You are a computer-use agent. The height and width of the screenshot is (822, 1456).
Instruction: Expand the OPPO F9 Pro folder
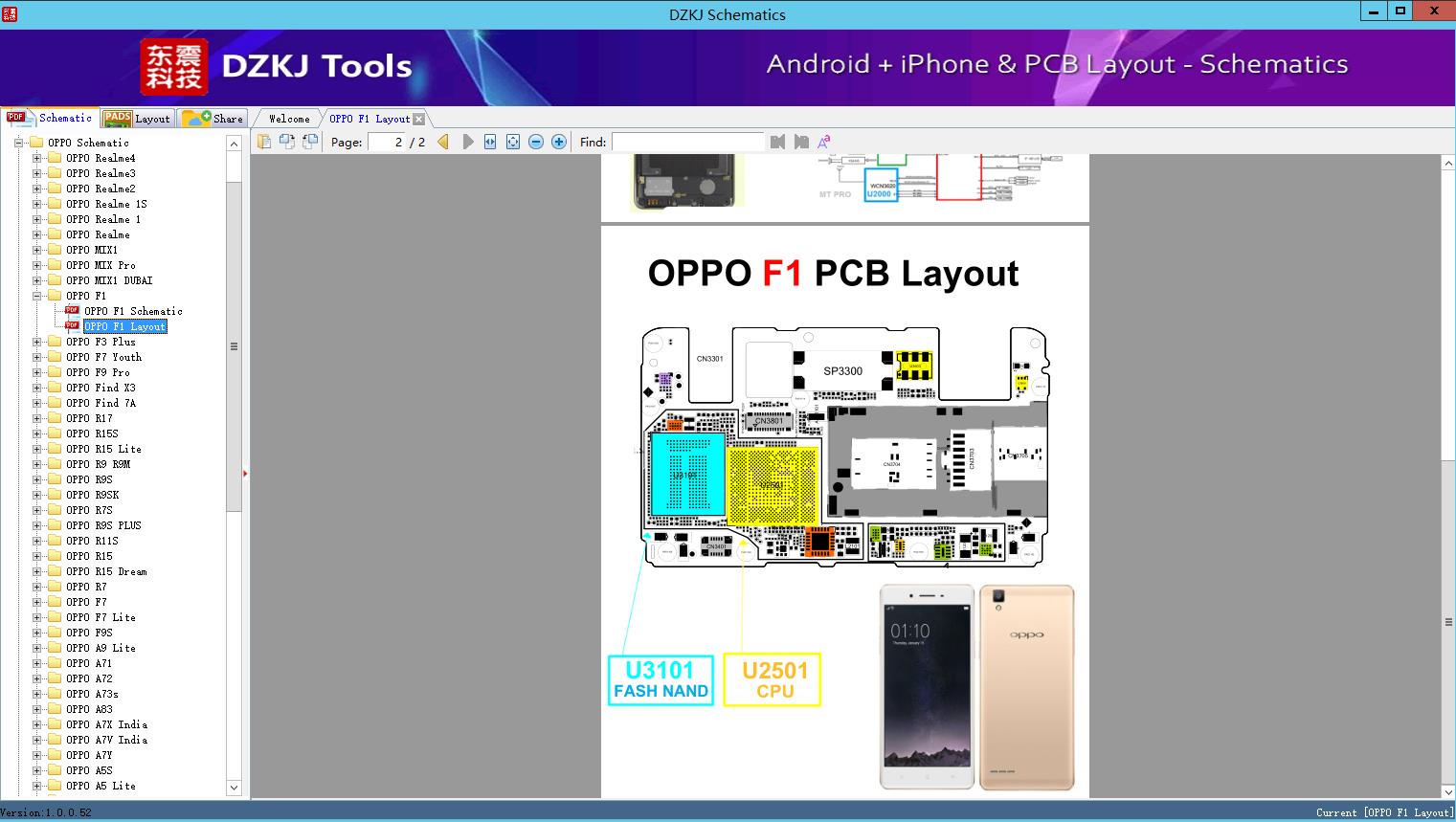point(36,372)
